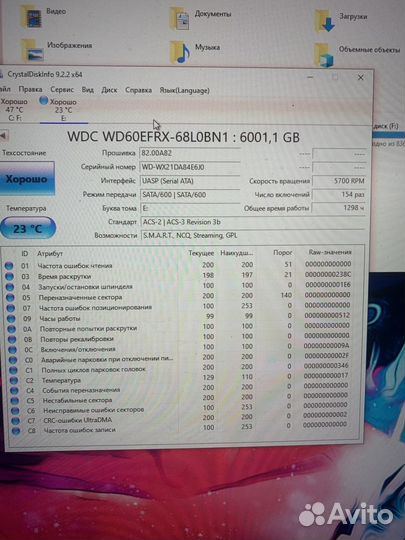Click the Интерфейс field UASP (Serial ATA)
The width and height of the screenshot is (405, 540).
pos(190,181)
